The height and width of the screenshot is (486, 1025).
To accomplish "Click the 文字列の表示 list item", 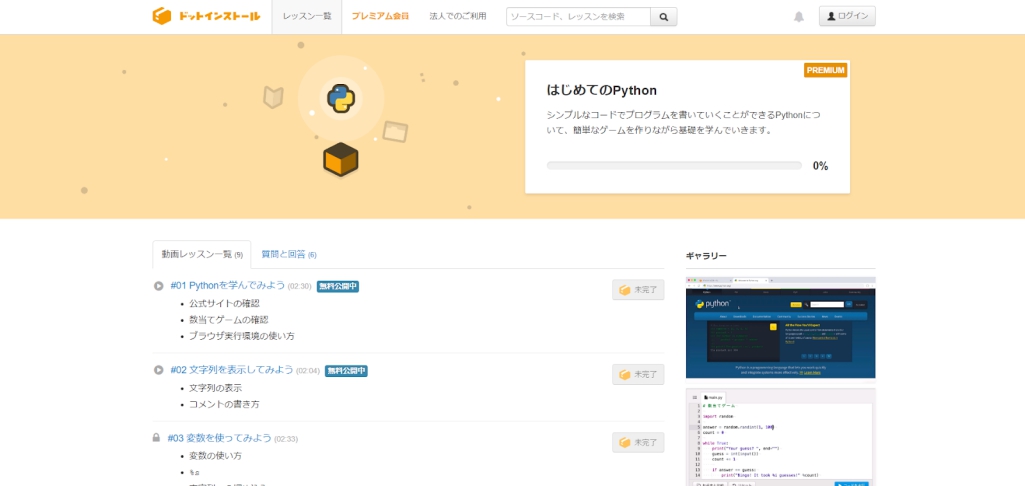I will click(215, 388).
